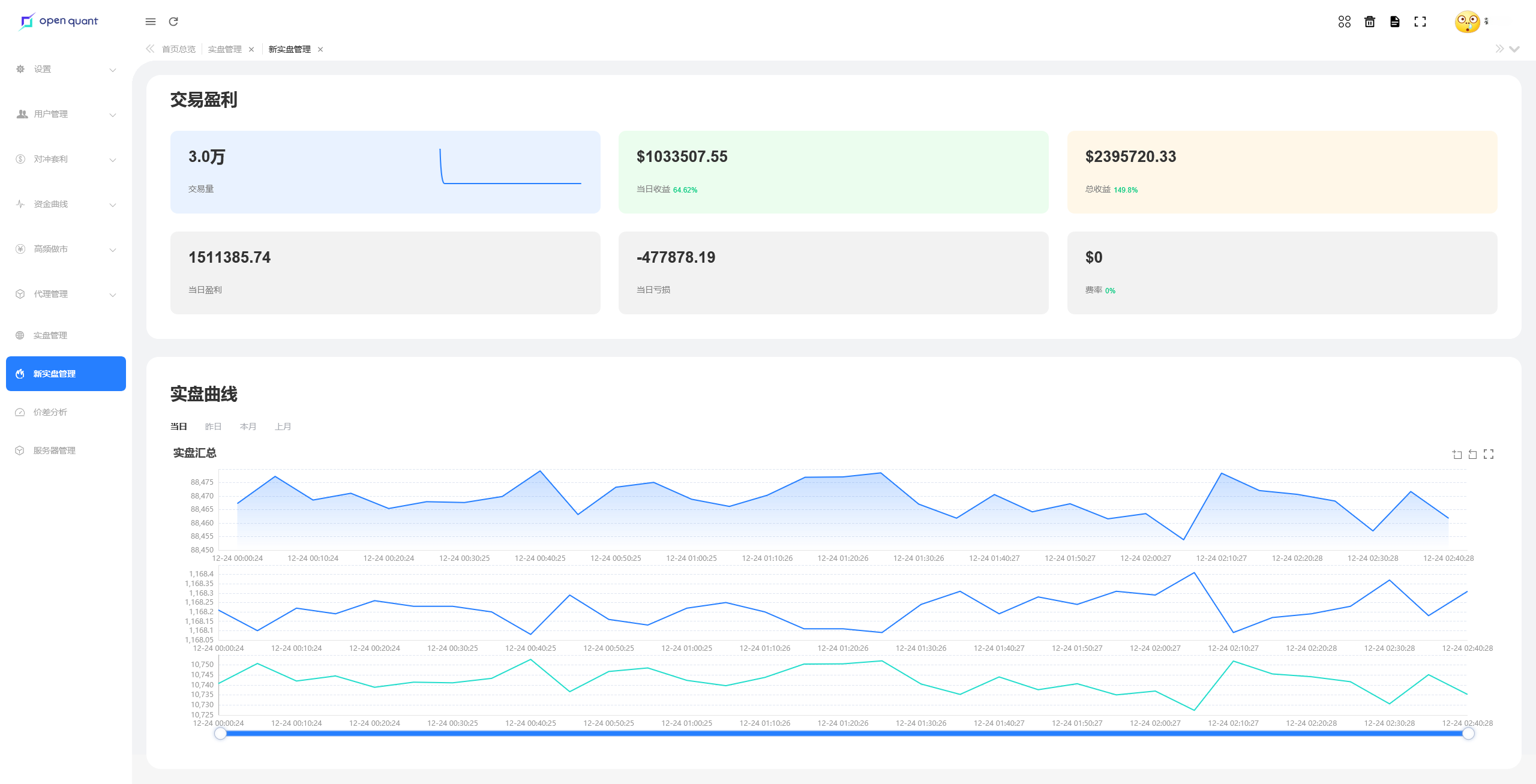Open the document icon in header

click(1395, 22)
